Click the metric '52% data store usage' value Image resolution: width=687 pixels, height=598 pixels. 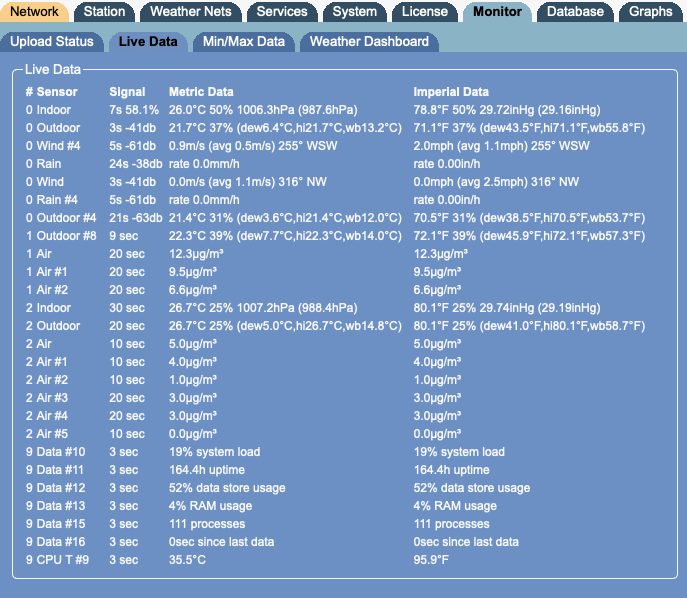227,488
